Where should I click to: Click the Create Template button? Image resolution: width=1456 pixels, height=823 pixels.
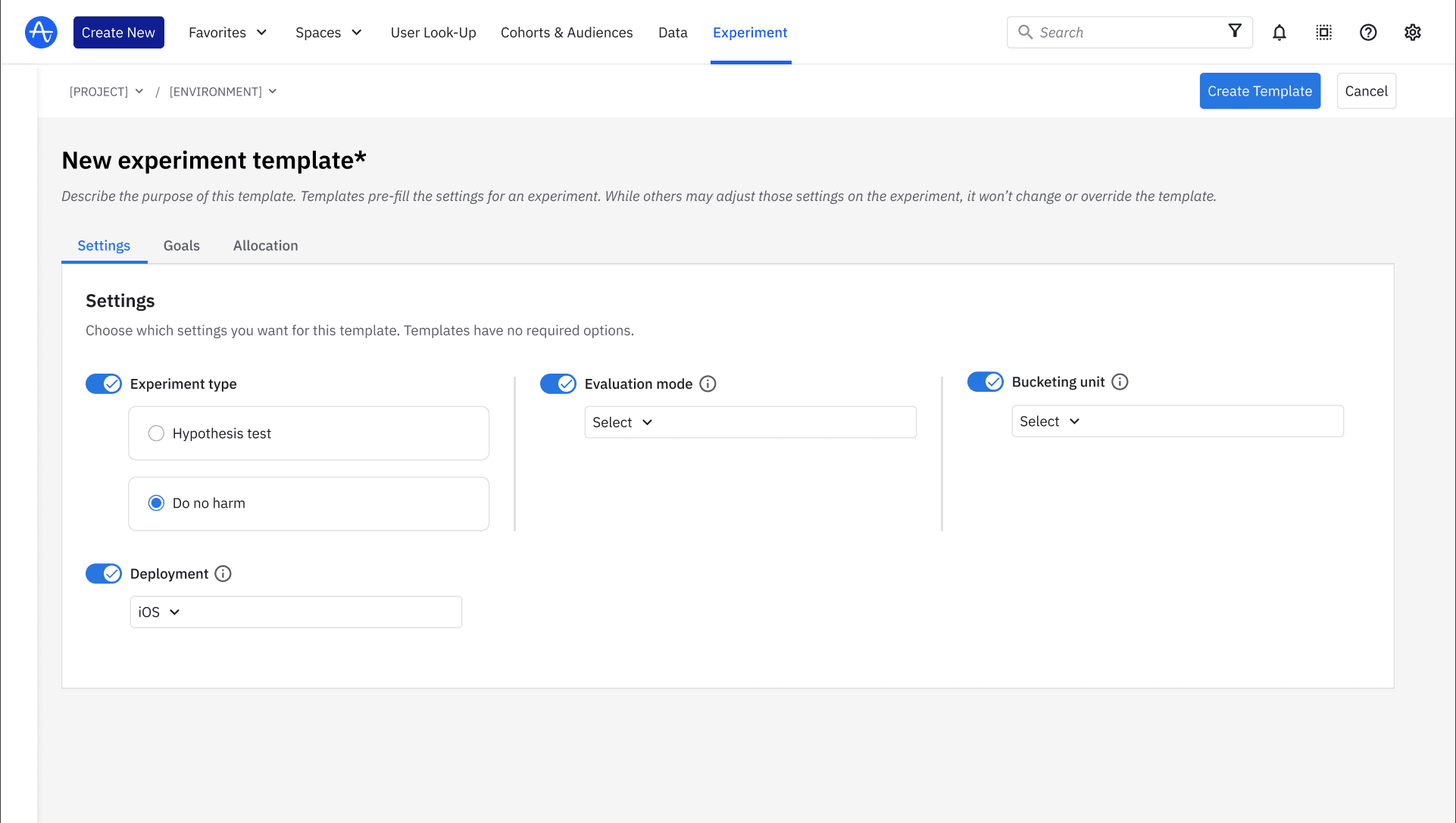[x=1260, y=91]
